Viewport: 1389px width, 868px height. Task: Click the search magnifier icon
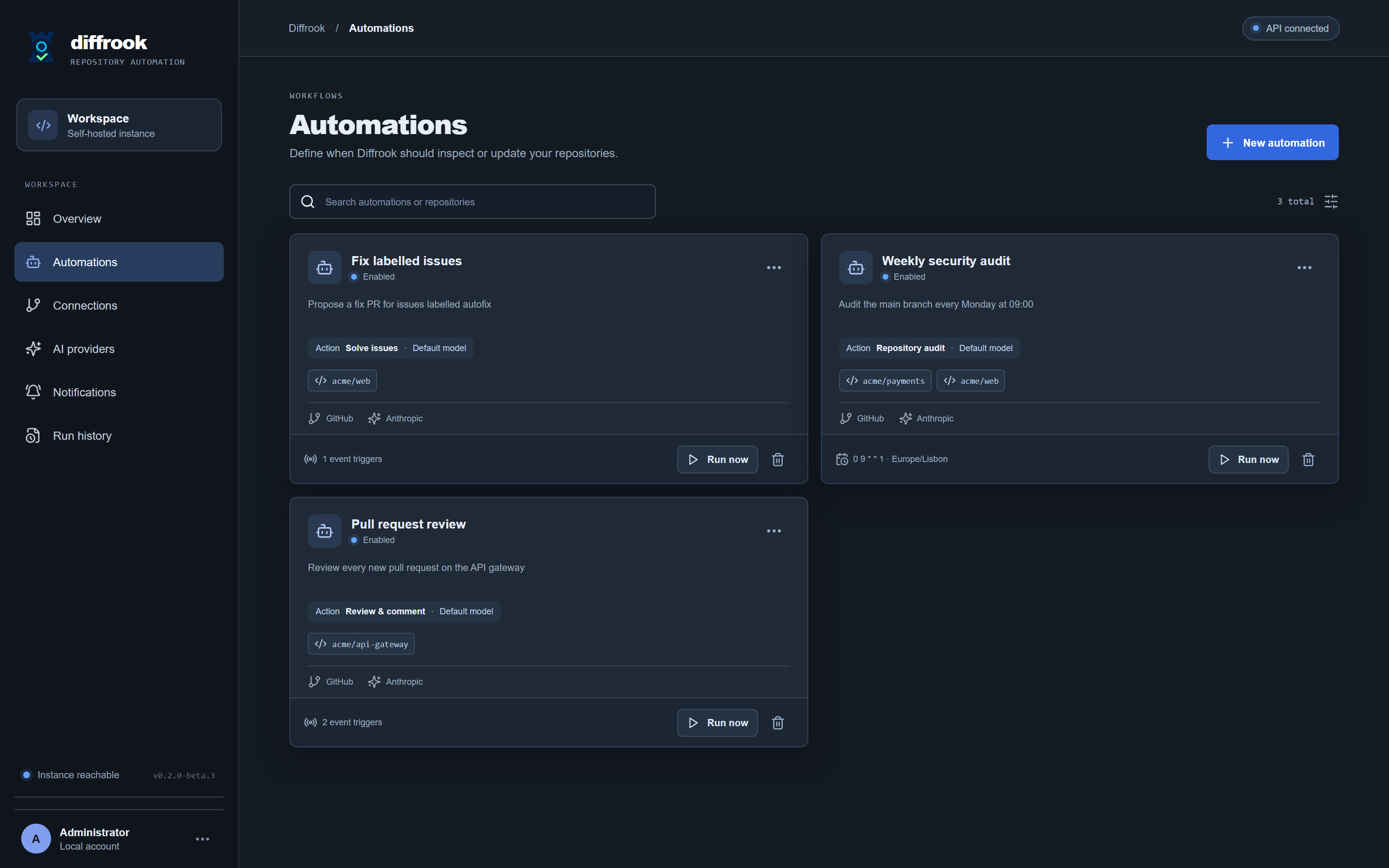pos(308,202)
